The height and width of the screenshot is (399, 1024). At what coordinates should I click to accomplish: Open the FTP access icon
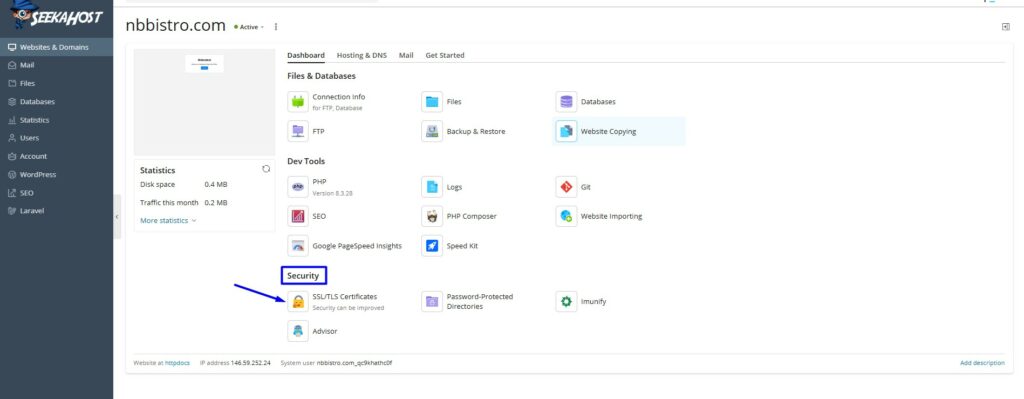click(x=298, y=131)
